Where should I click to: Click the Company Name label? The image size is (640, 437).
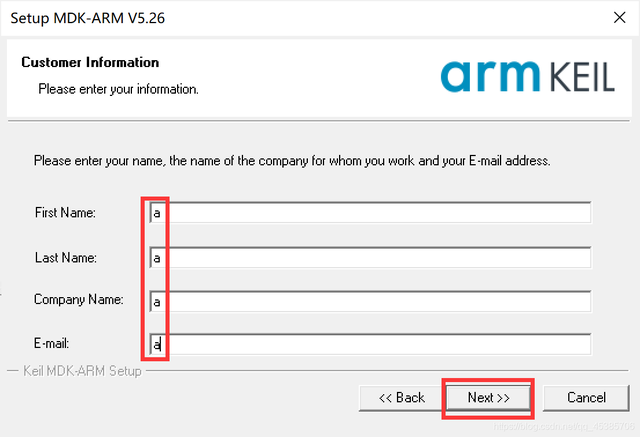pyautogui.click(x=78, y=299)
